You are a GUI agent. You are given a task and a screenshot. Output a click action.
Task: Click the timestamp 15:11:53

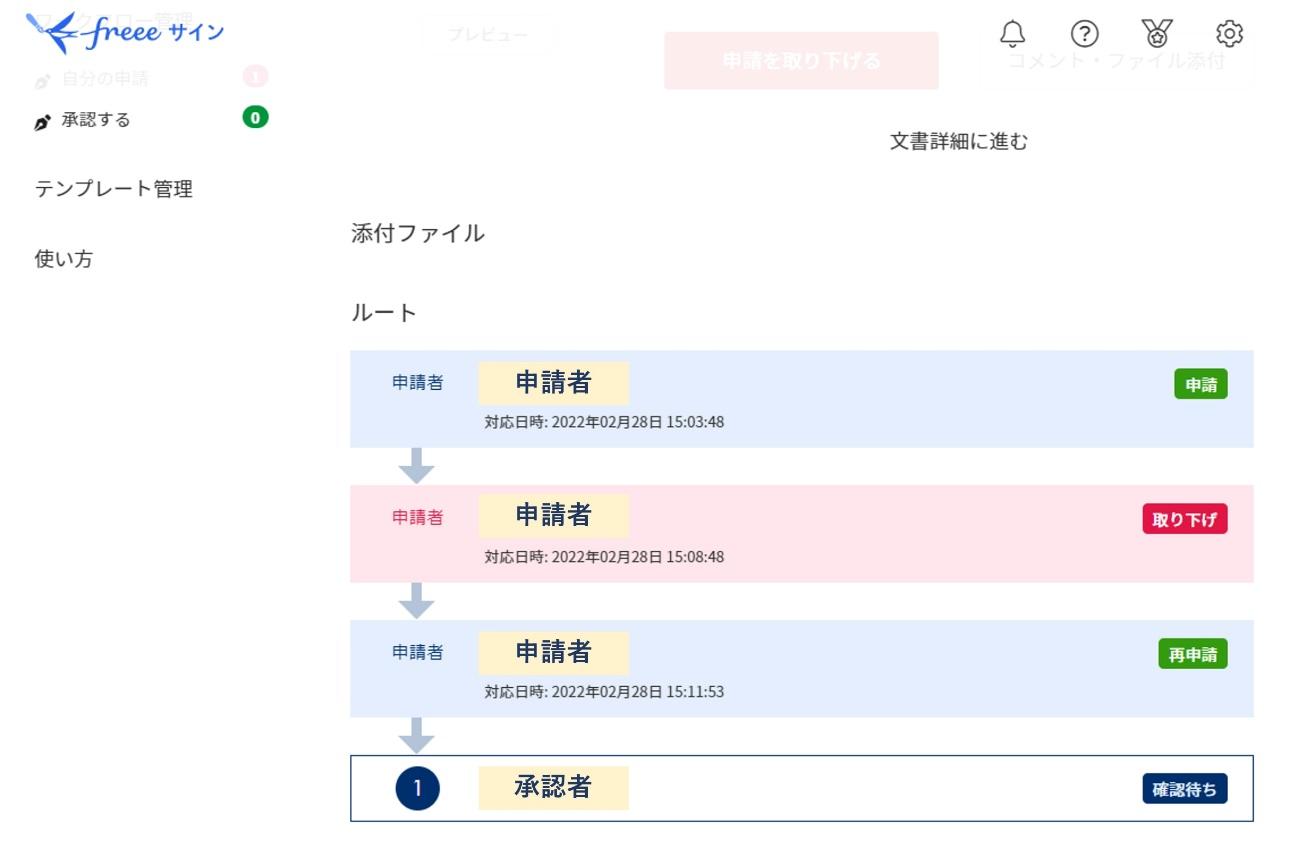click(x=604, y=692)
